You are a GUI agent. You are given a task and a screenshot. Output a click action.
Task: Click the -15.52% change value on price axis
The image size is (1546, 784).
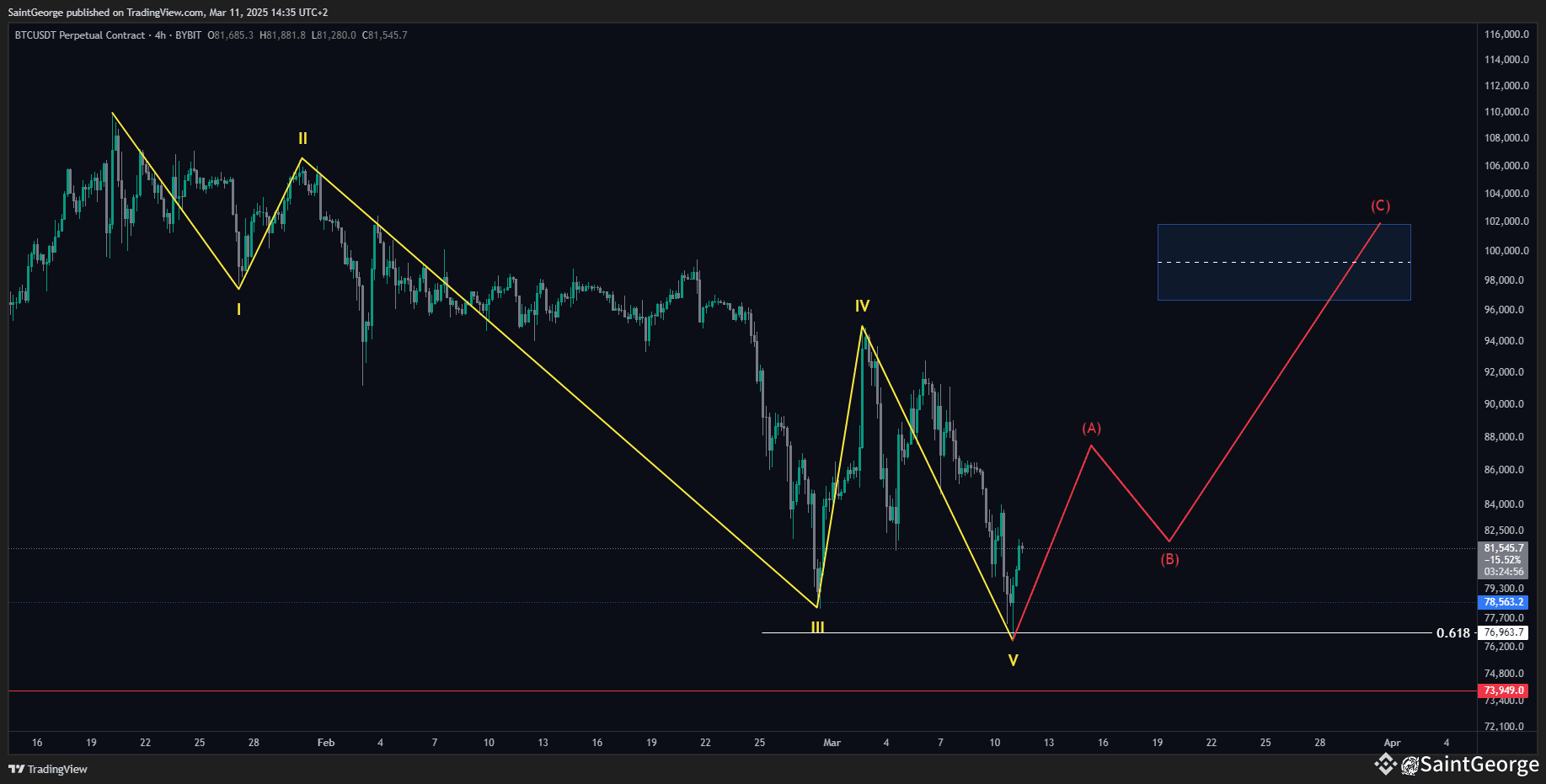tap(1504, 560)
